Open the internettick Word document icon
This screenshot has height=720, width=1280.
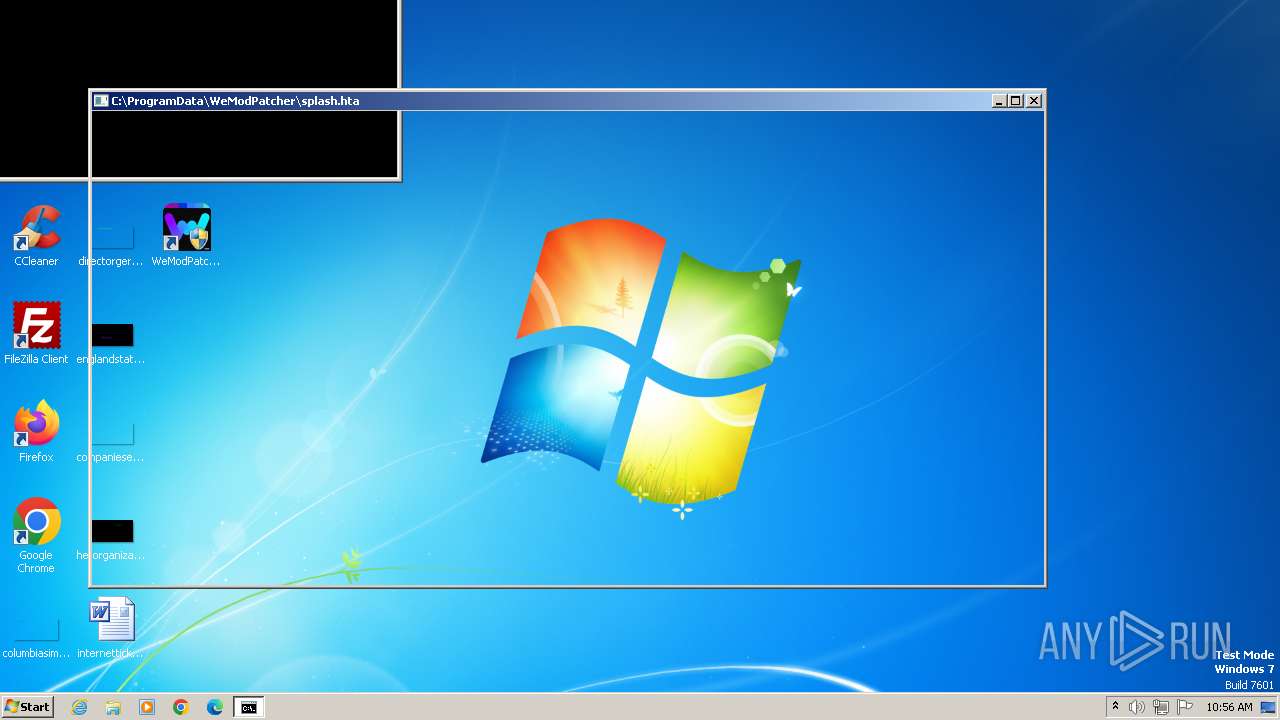(111, 628)
